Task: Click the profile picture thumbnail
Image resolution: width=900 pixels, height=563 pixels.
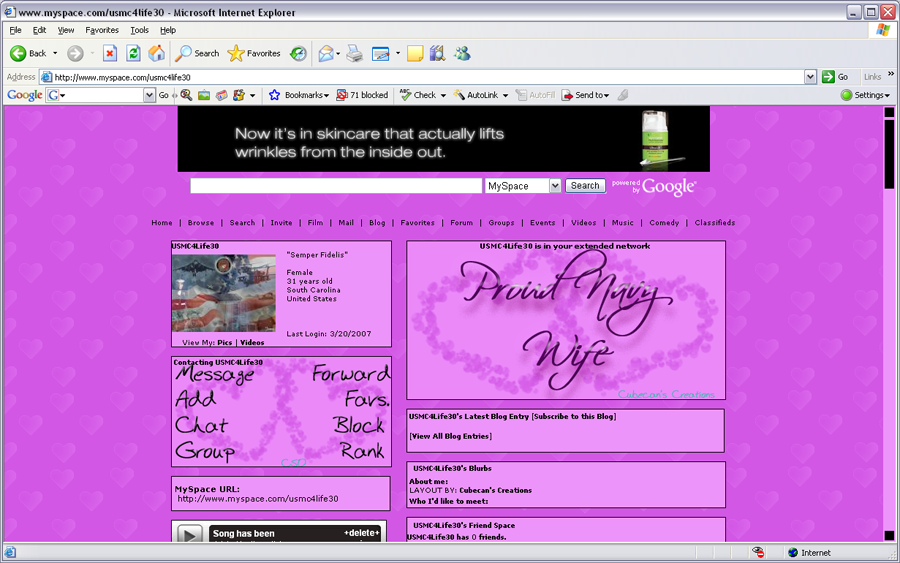Action: [223, 293]
